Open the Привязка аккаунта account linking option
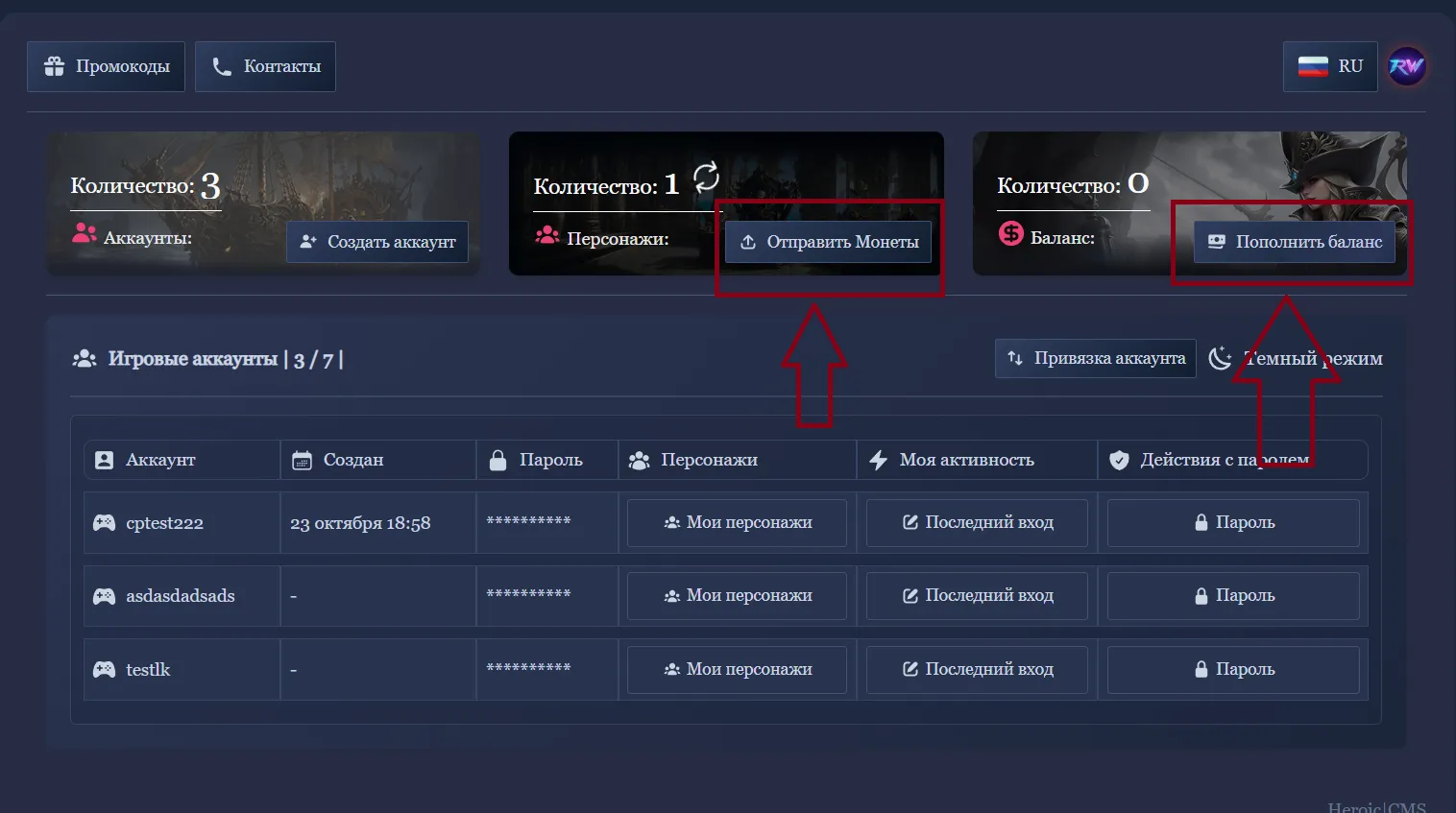This screenshot has height=813, width=1456. click(x=1095, y=358)
